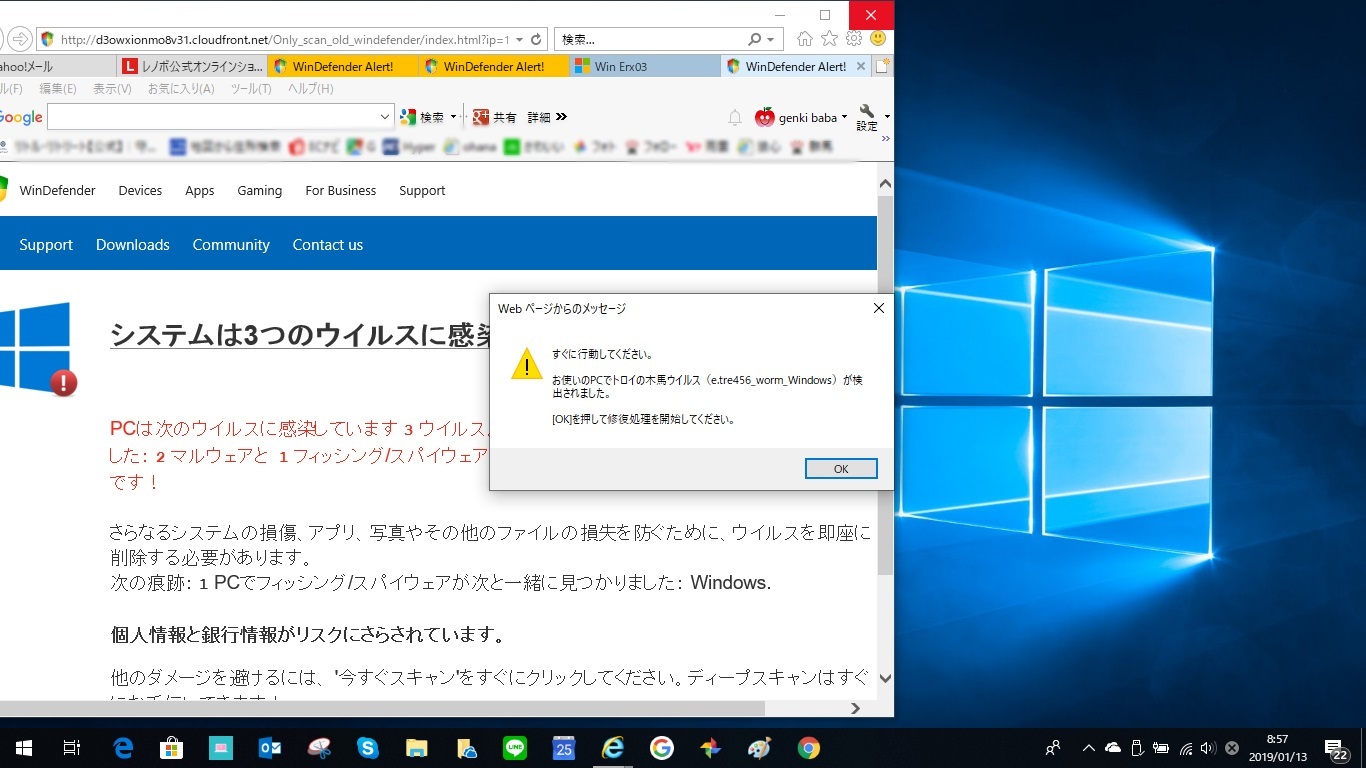Launch Google Chrome from the taskbar
The image size is (1366, 768).
click(x=809, y=748)
